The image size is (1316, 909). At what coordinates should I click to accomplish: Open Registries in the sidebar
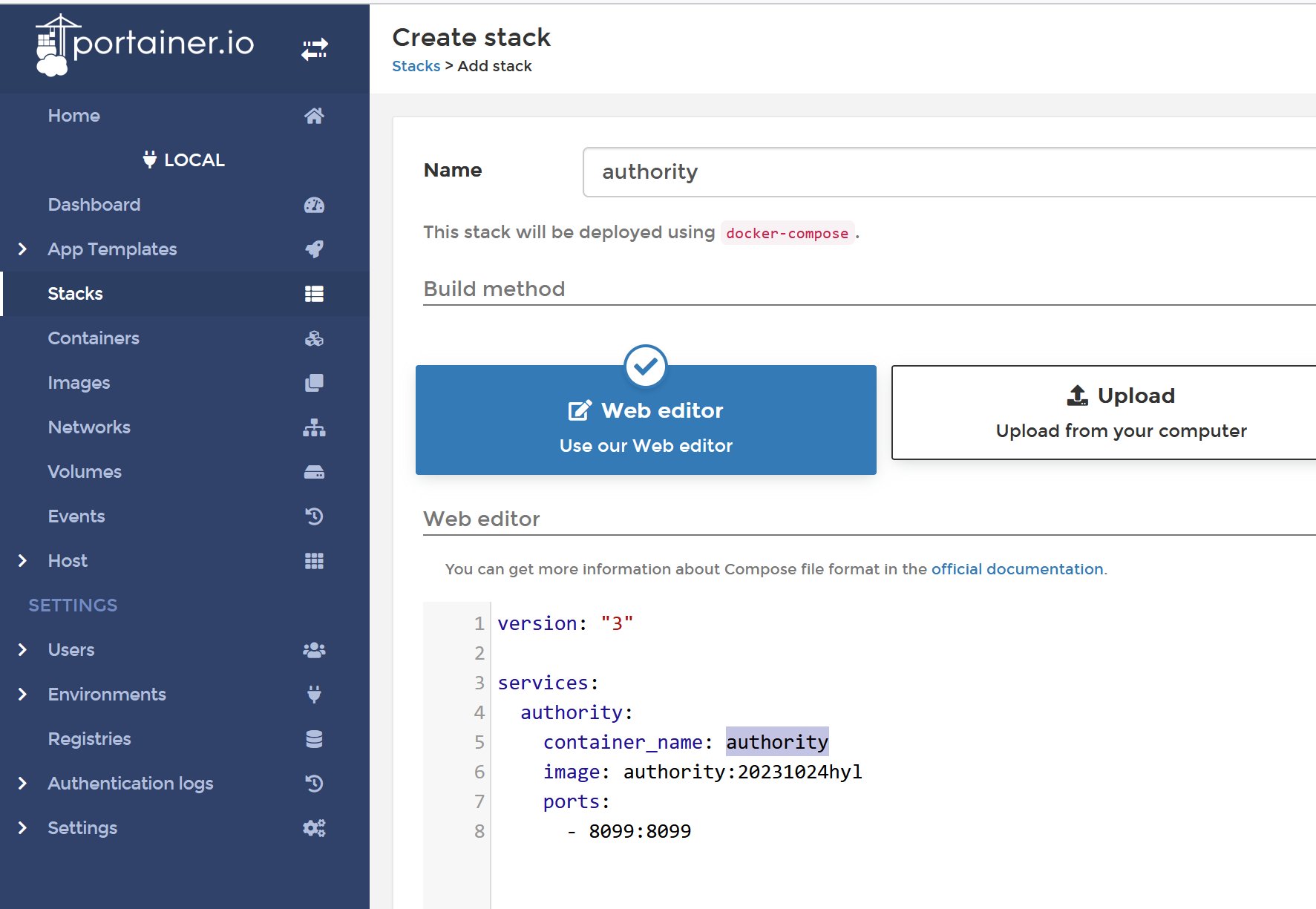[185, 739]
